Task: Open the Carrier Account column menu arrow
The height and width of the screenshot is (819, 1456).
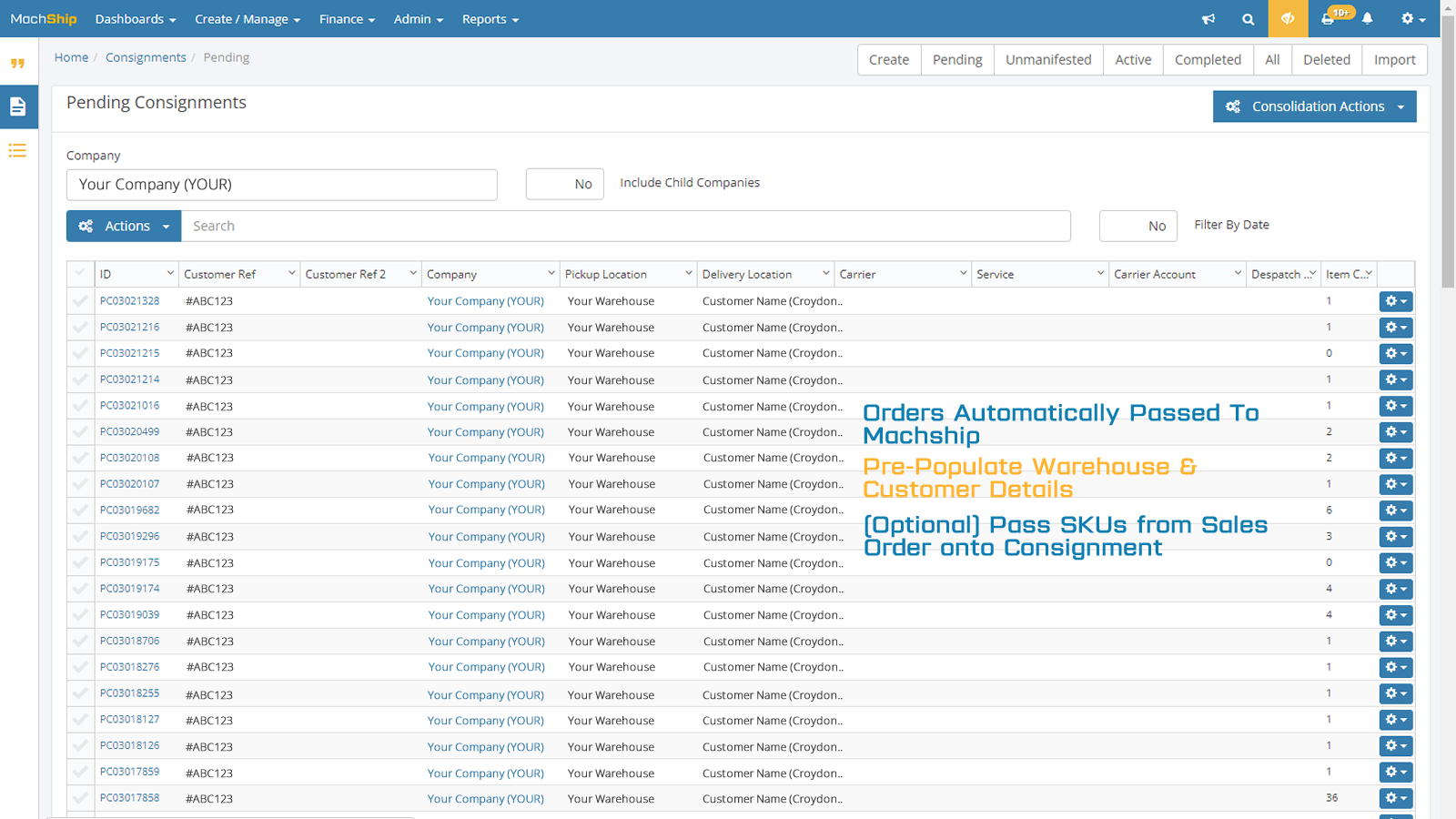Action: point(1239,273)
